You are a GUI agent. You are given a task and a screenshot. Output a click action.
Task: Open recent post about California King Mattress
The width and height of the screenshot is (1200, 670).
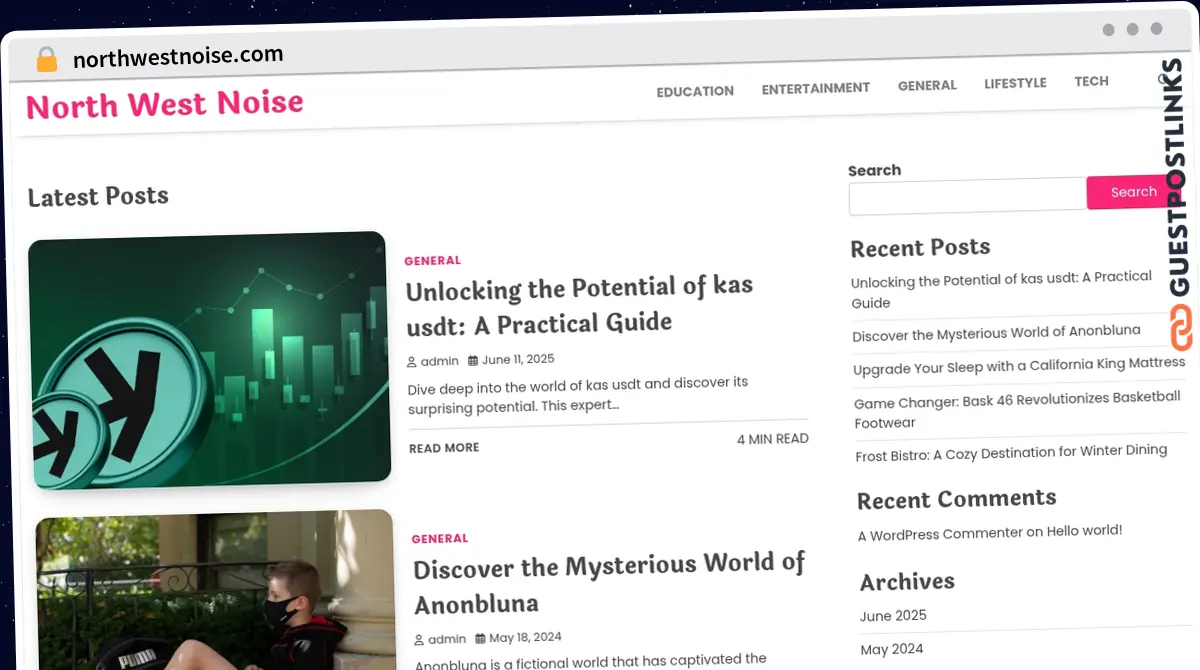1018,367
